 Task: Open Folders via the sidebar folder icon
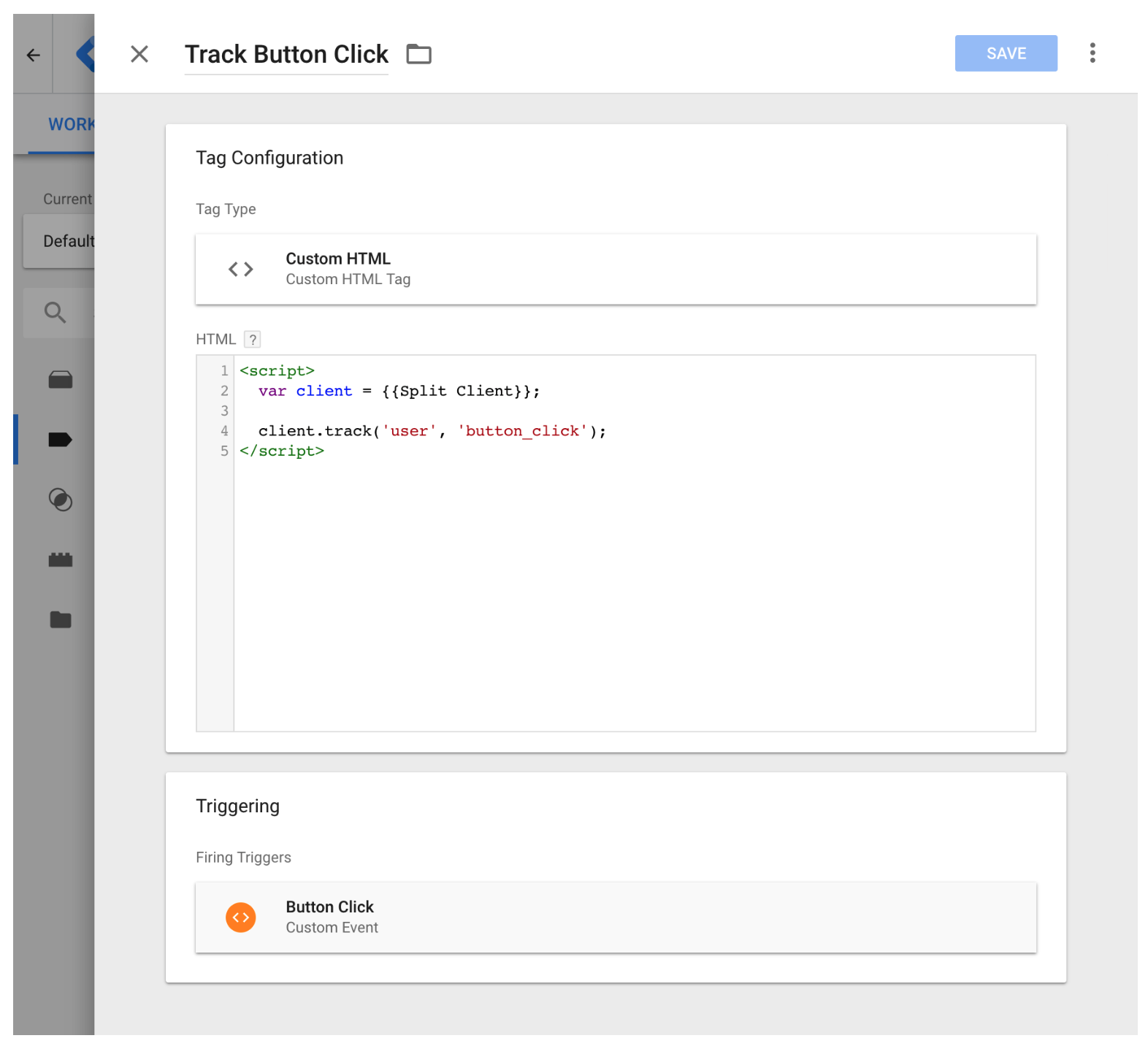click(61, 620)
